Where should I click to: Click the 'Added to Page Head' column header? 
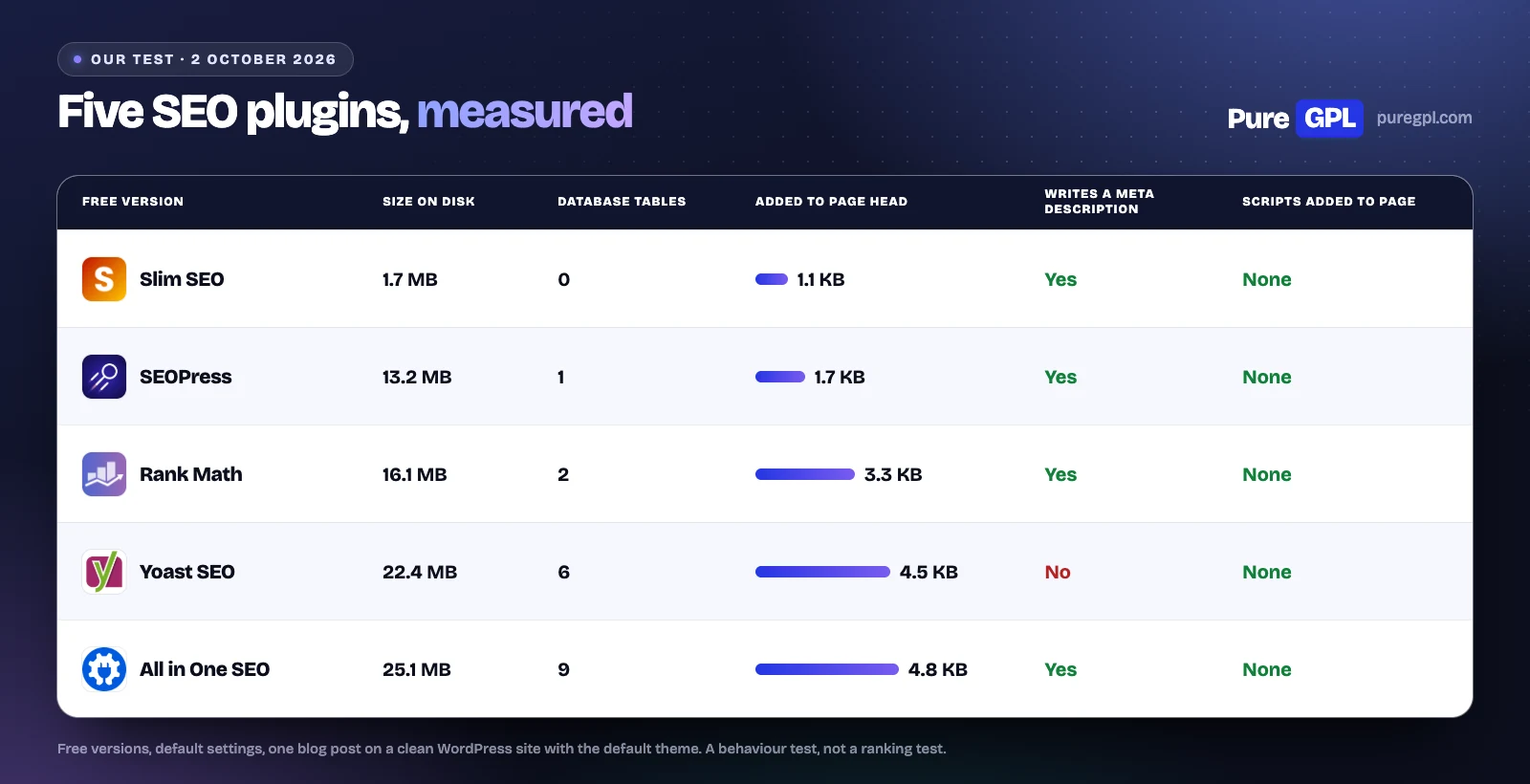pos(831,202)
